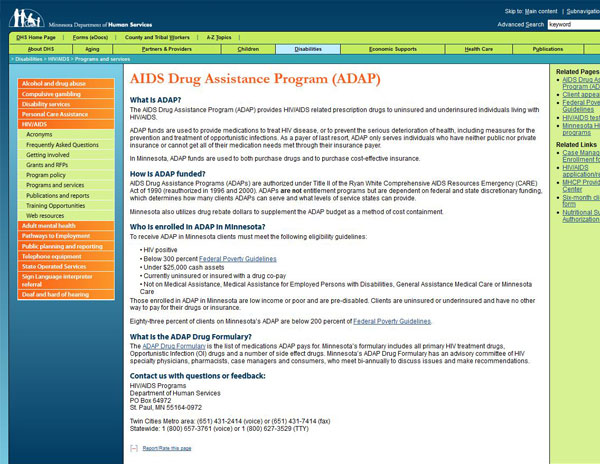
Task: Open Forms (eDocs) link
Action: point(90,37)
